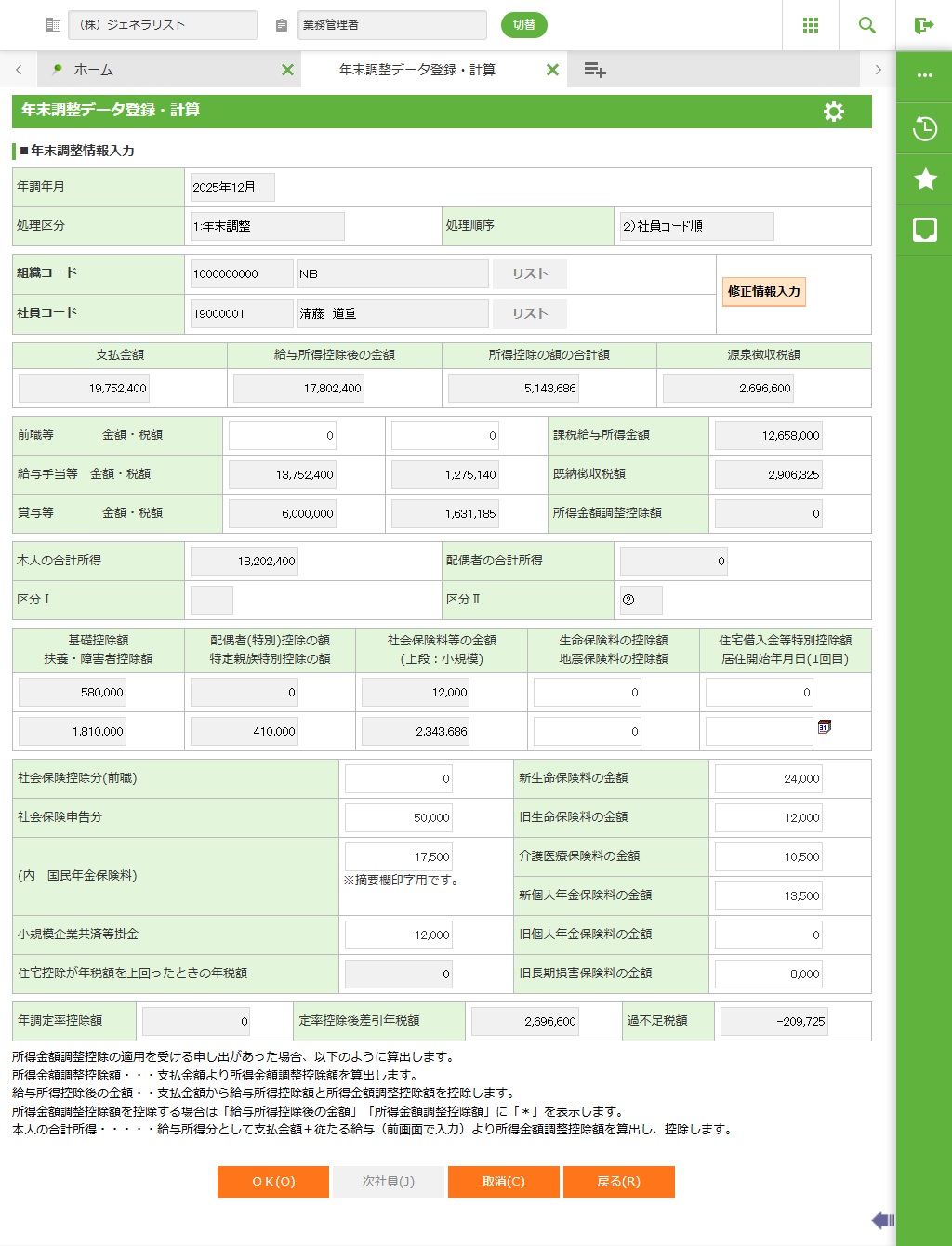Click the 社会保険申告分 amount field
Image resolution: width=952 pixels, height=1246 pixels.
point(399,818)
